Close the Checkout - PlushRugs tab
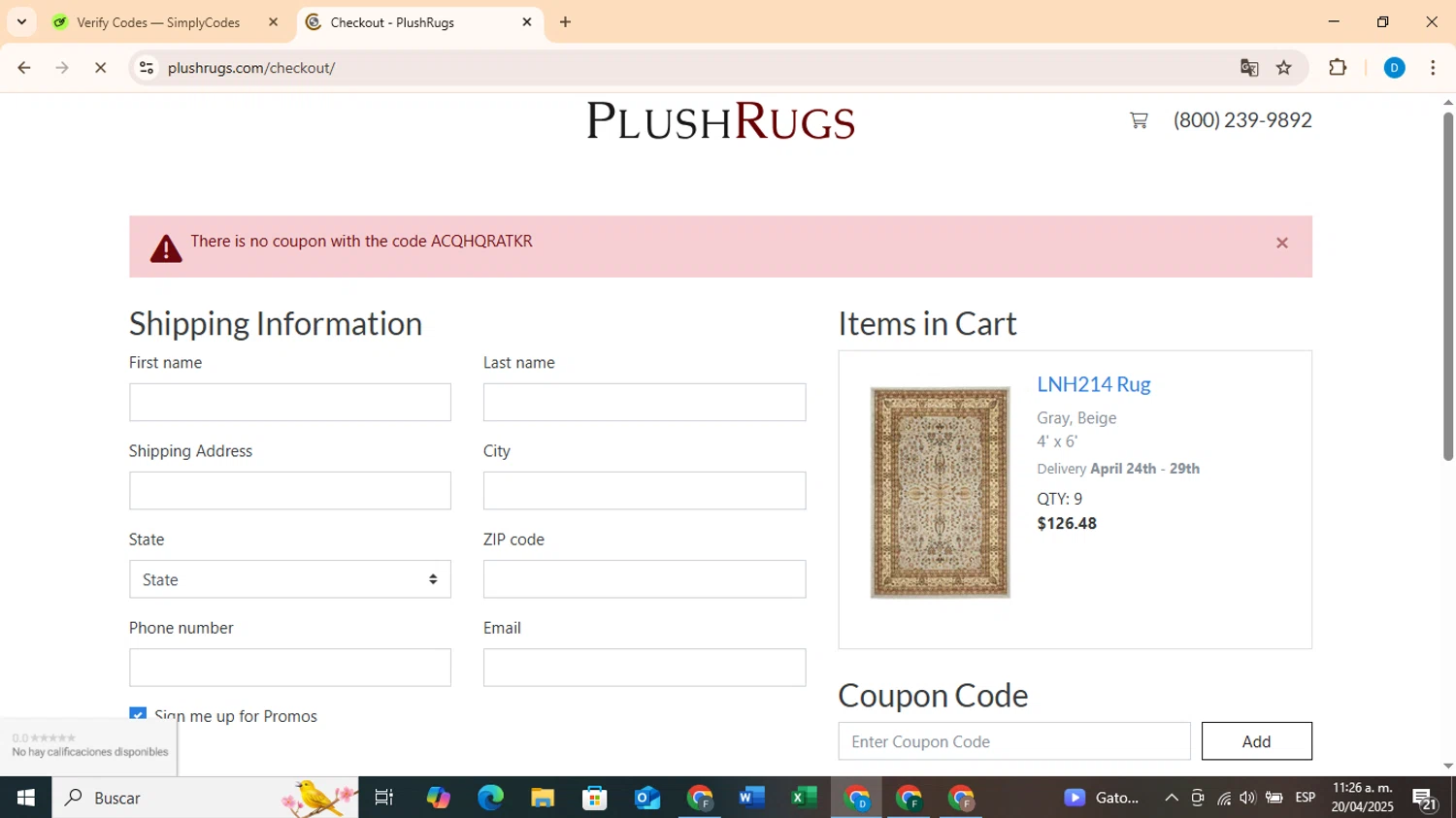Screen dimensions: 1456x818 click(x=527, y=21)
